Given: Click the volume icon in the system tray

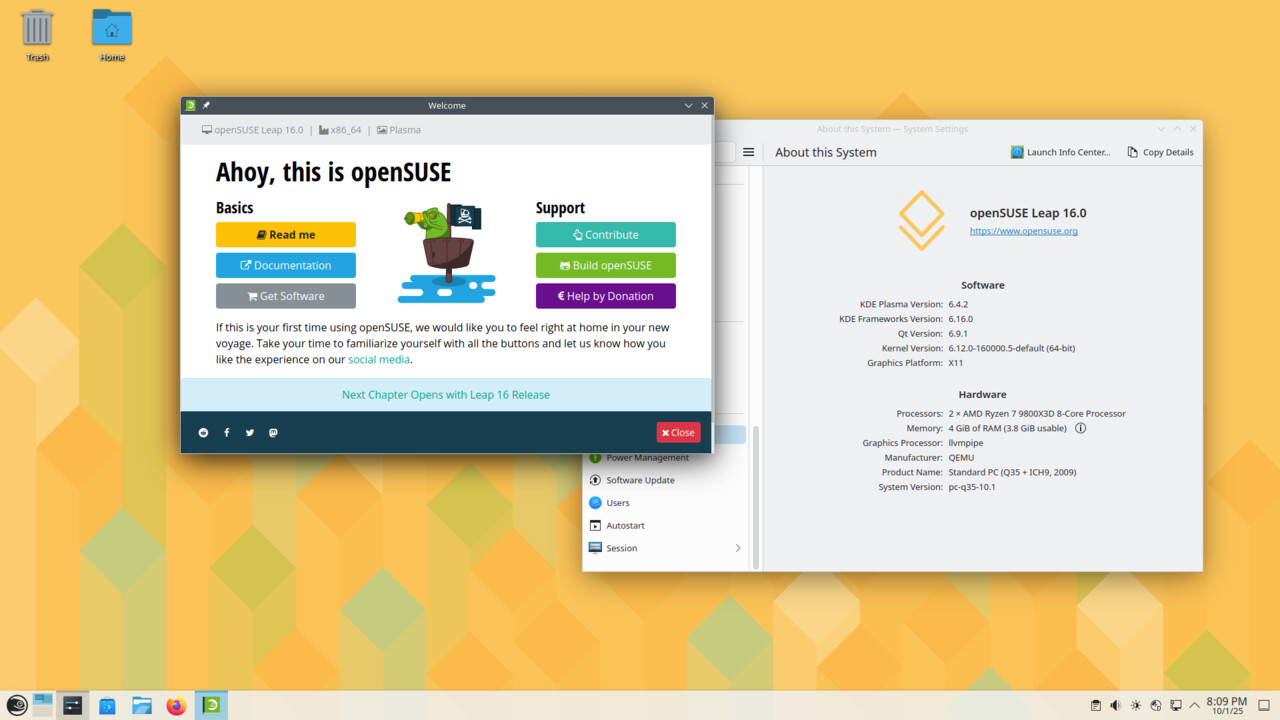Looking at the screenshot, I should pos(1116,706).
